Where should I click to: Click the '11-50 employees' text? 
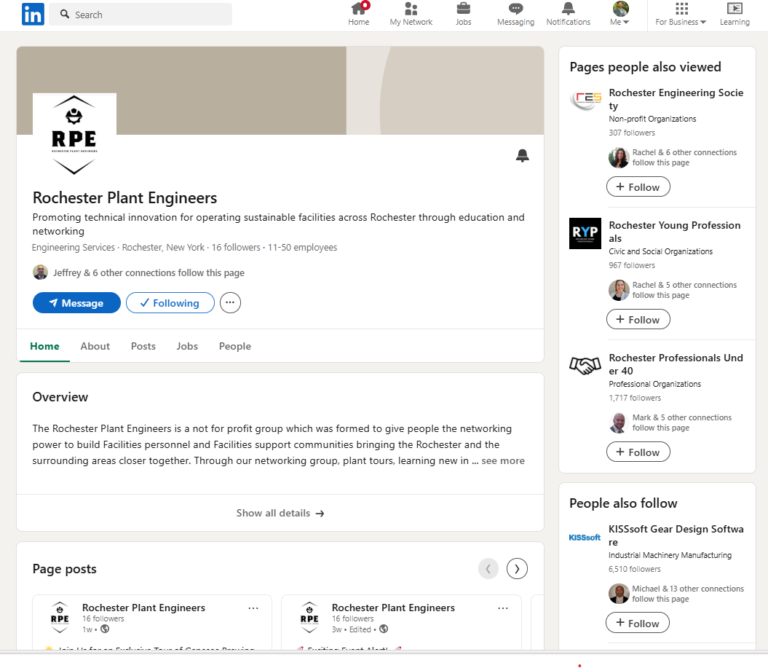click(x=302, y=247)
